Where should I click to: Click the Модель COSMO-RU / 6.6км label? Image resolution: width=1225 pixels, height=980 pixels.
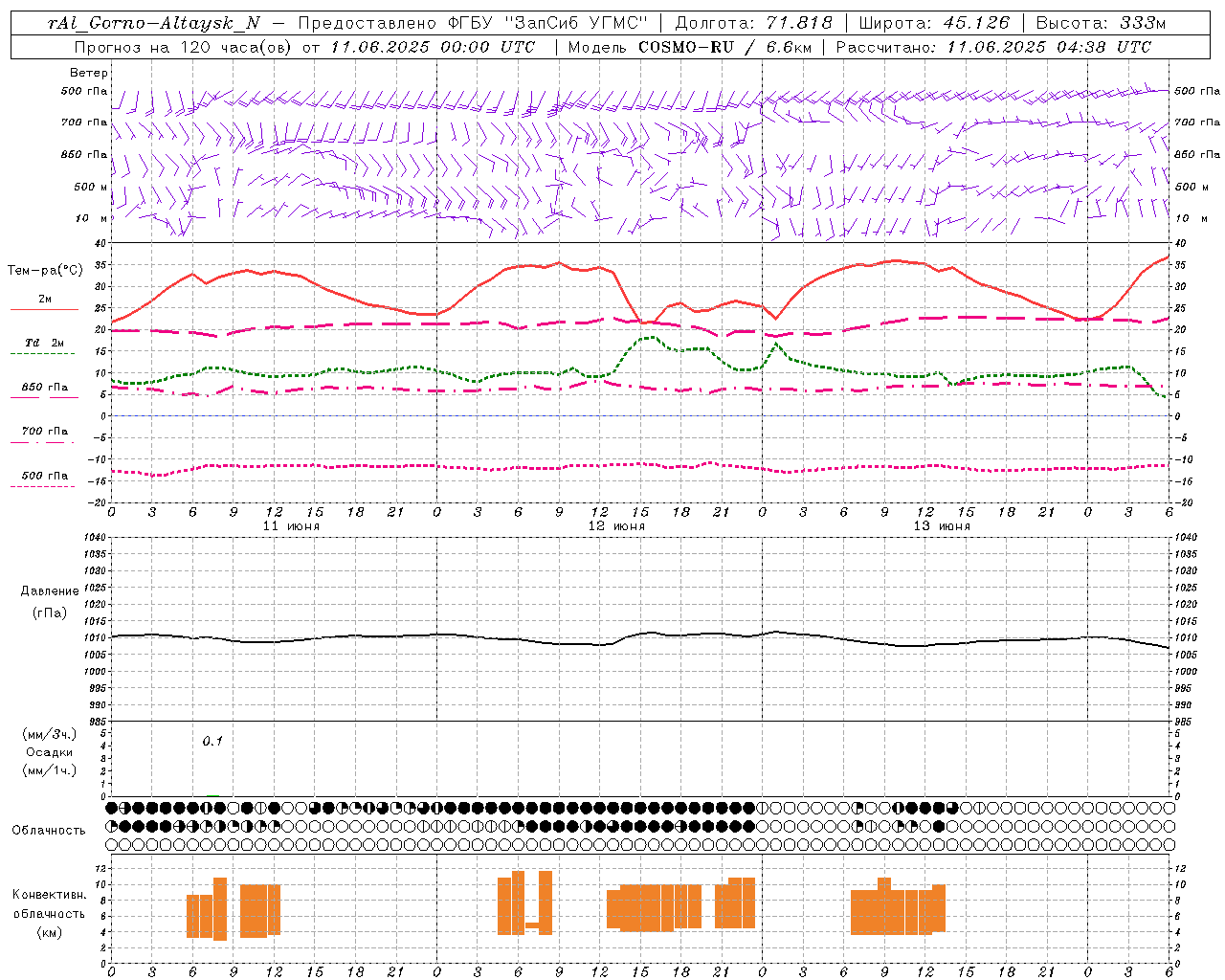tap(691, 47)
